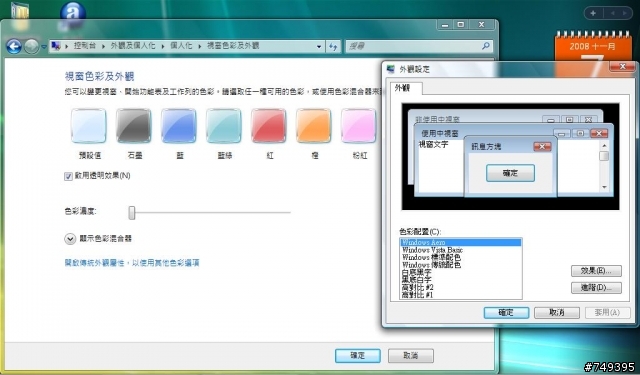Viewport: 640px width, 375px height.
Task: Click the magnifier search icon
Action: pos(485,46)
